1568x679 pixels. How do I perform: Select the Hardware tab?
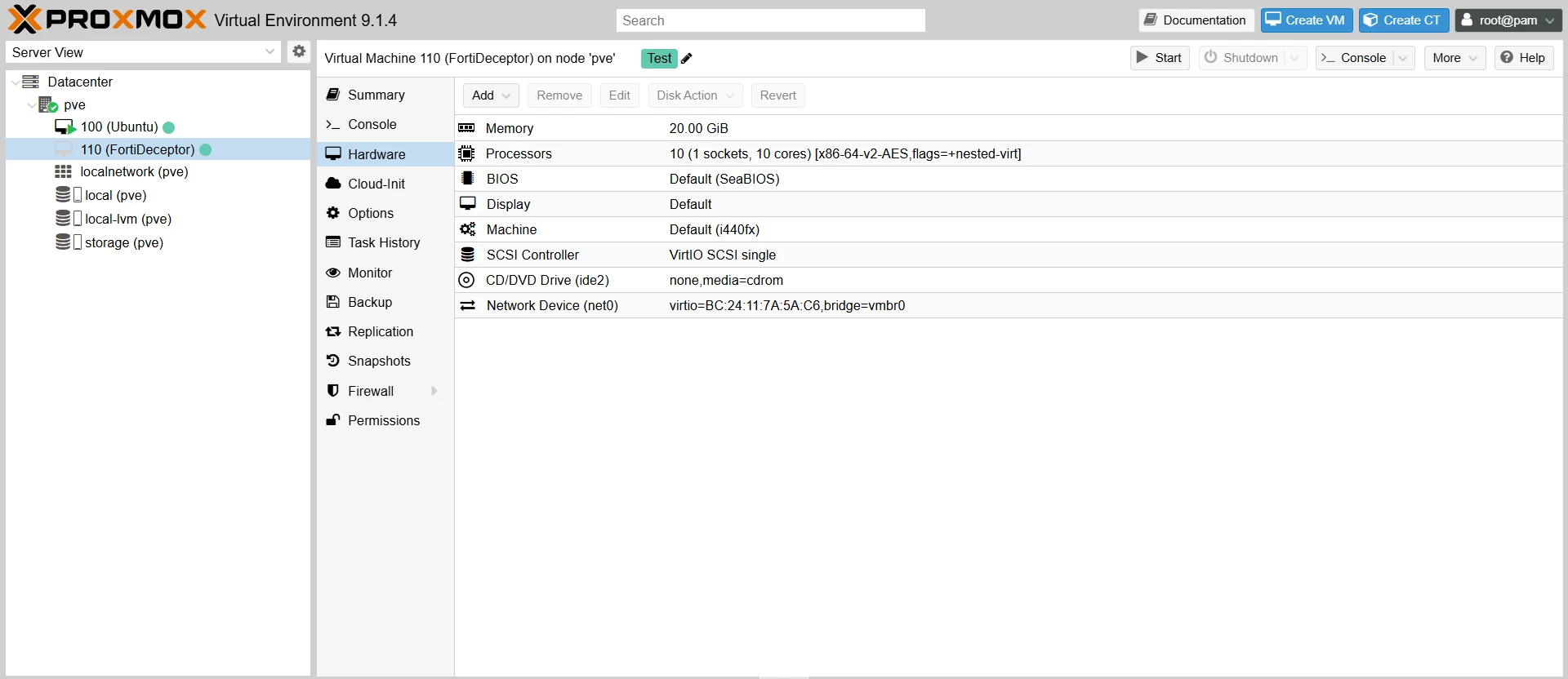(385, 154)
